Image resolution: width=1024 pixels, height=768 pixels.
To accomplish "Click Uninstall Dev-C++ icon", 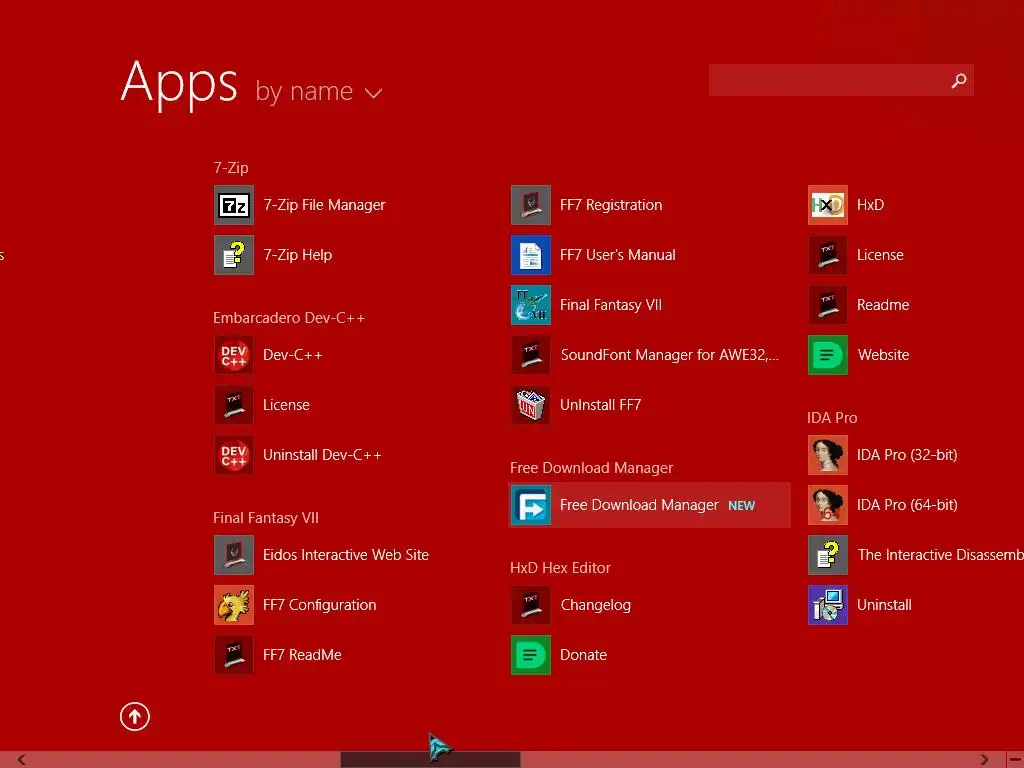I will (234, 455).
